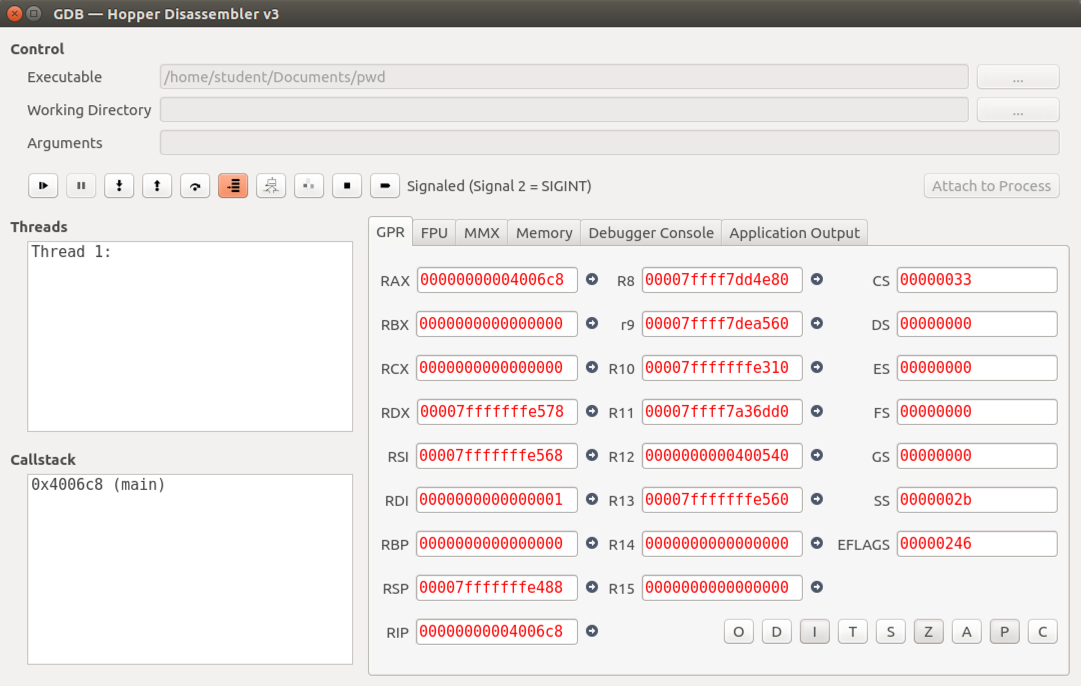The height and width of the screenshot is (686, 1081).
Task: Select the 0x4006c8 (main) callstack entry
Action: pyautogui.click(x=98, y=485)
